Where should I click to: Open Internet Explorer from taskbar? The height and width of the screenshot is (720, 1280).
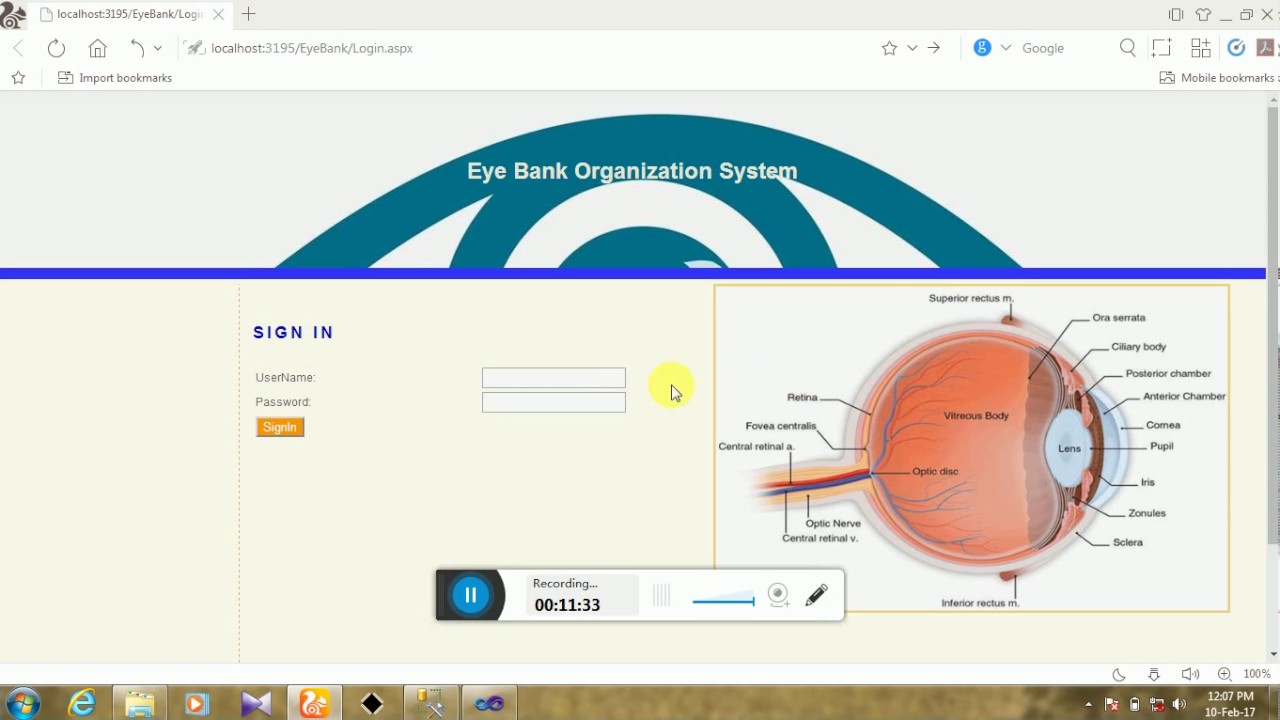tap(82, 704)
